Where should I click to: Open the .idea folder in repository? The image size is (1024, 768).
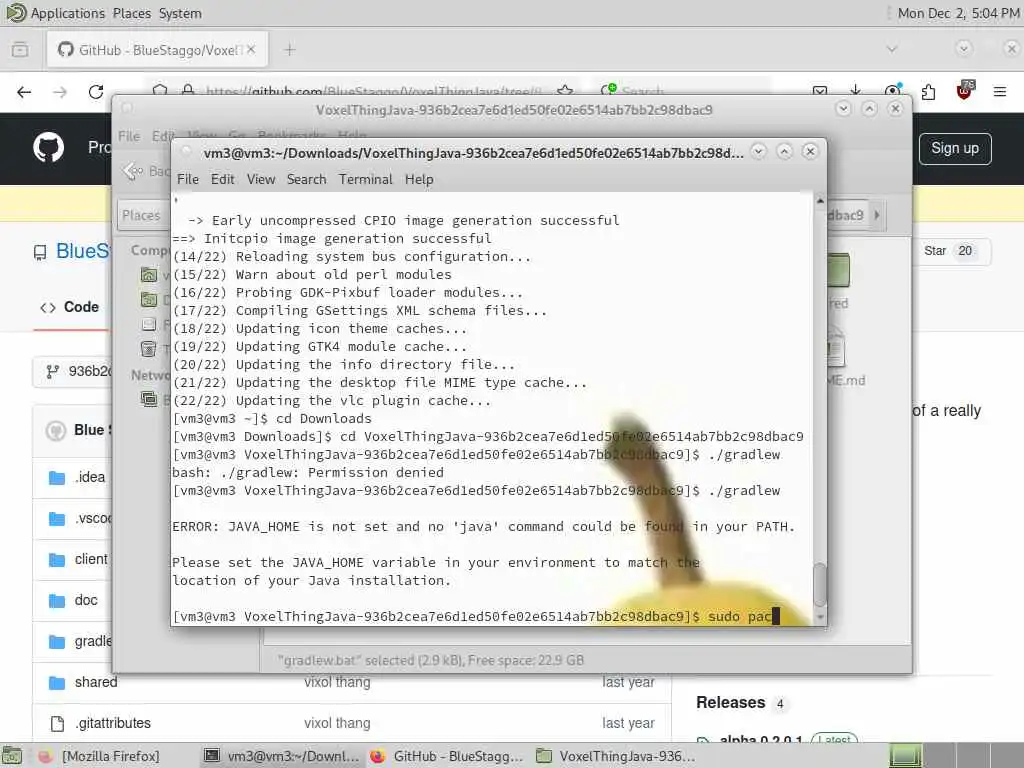(89, 477)
